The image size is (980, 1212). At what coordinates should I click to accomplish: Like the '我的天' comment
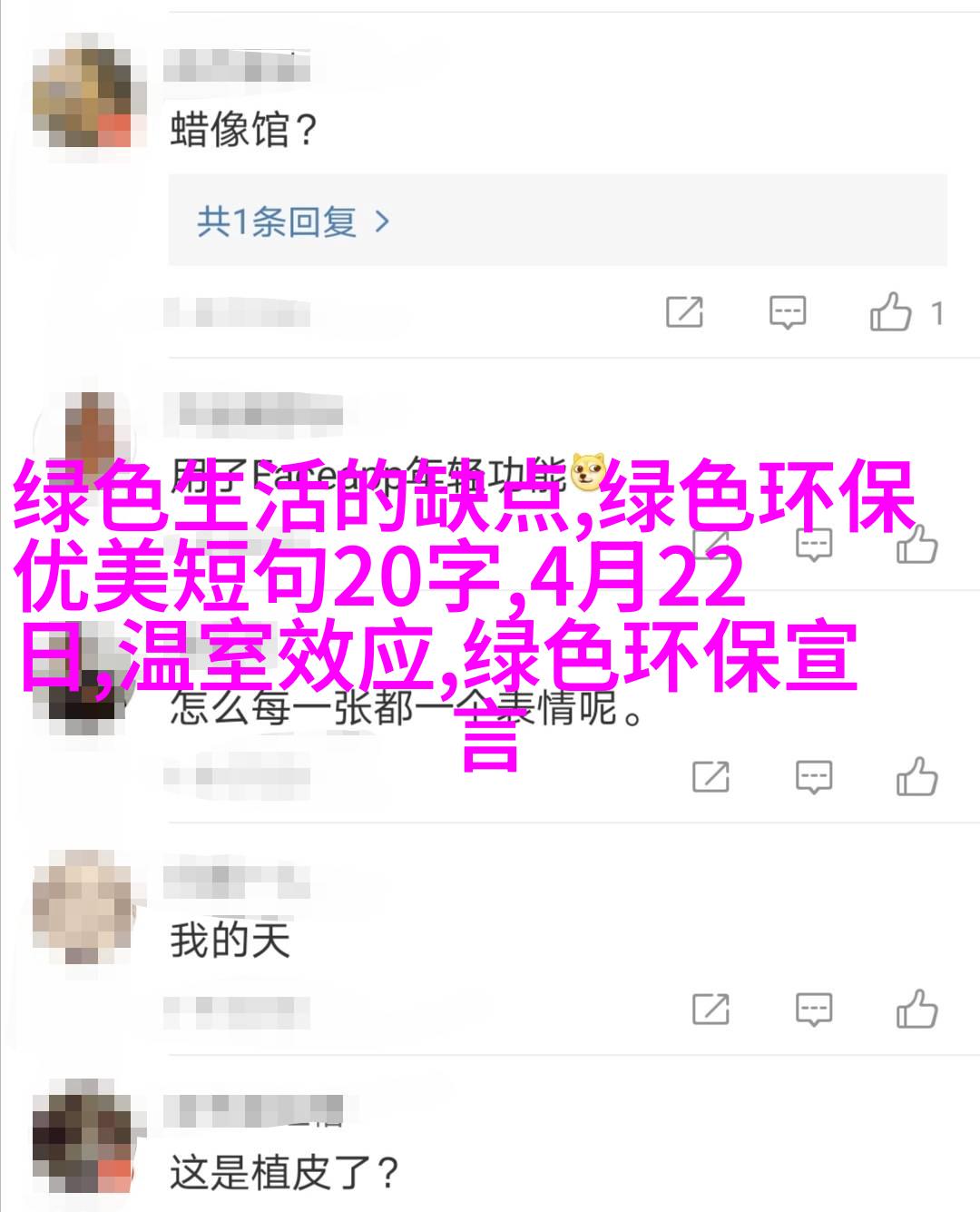click(x=916, y=1008)
